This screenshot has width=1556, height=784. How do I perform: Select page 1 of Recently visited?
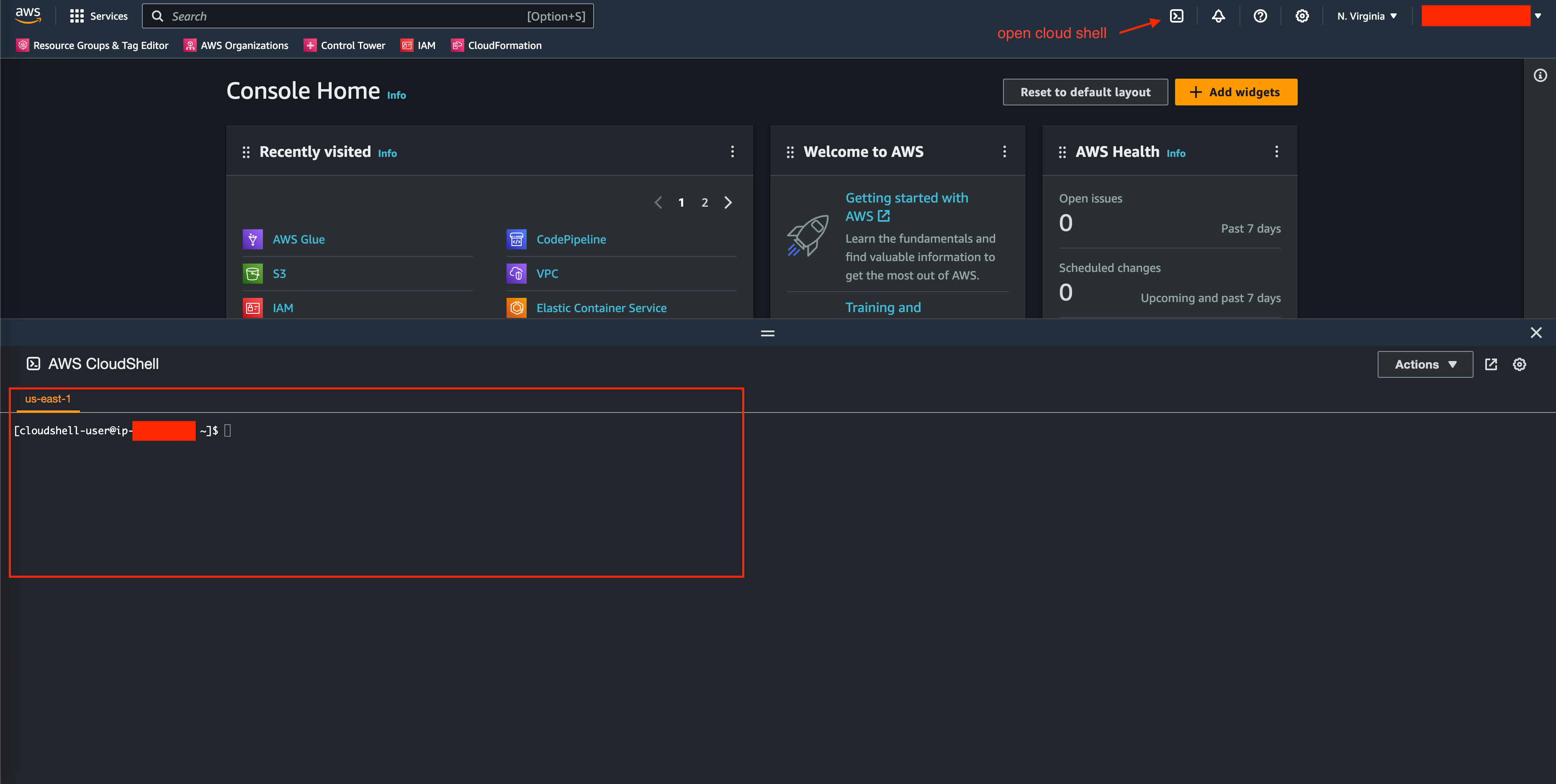tap(682, 203)
